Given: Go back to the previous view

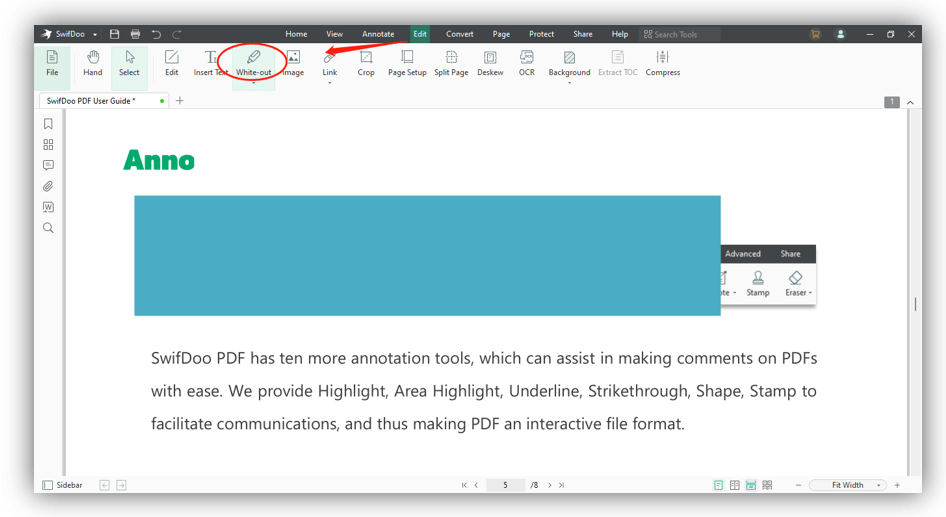Looking at the screenshot, I should click(104, 485).
